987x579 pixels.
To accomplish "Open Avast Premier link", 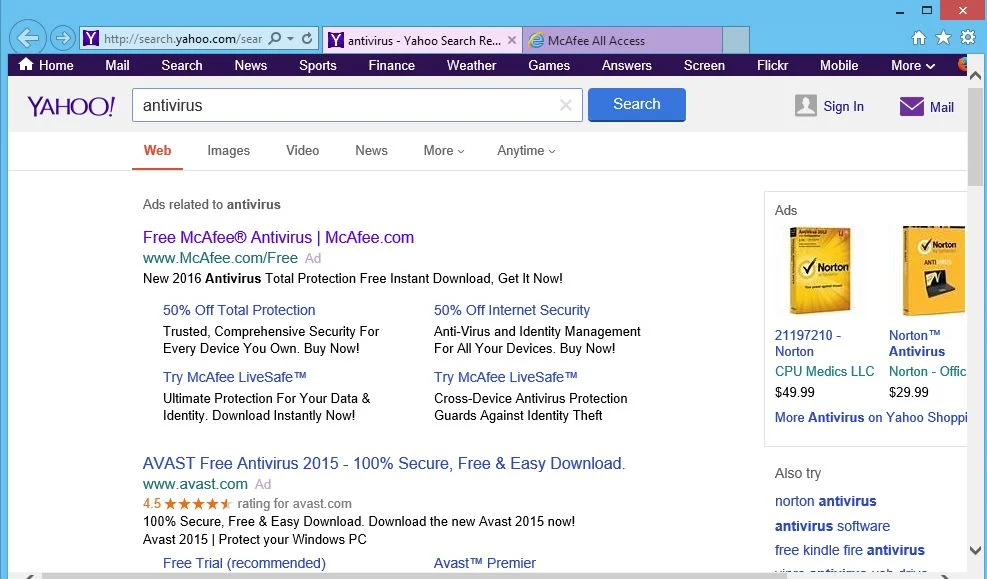I will pyautogui.click(x=485, y=563).
